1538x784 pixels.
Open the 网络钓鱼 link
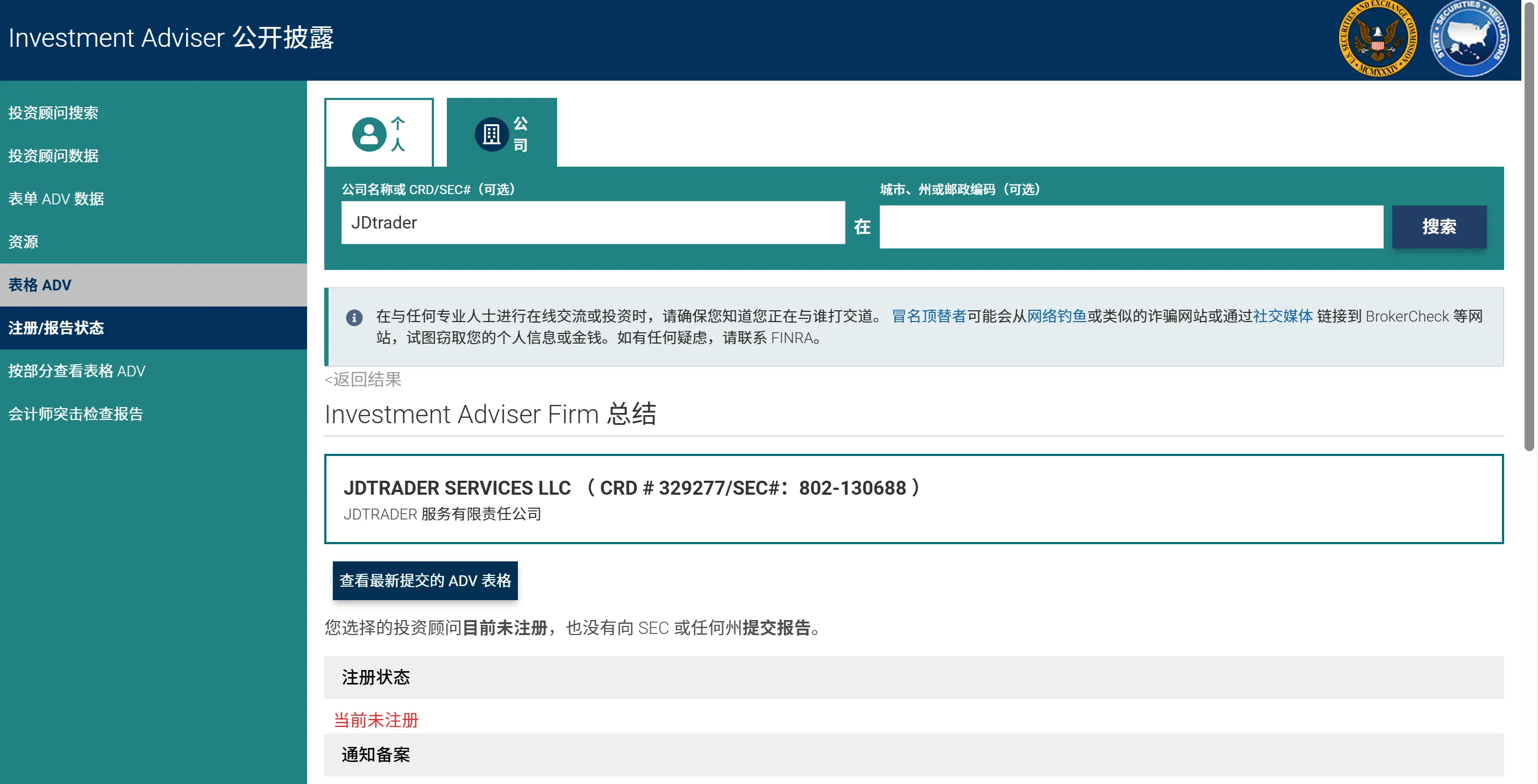click(x=1056, y=317)
